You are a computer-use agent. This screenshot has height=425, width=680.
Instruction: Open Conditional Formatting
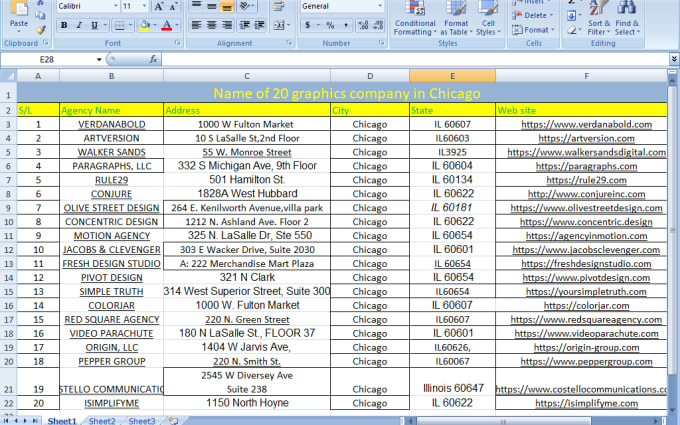point(415,18)
